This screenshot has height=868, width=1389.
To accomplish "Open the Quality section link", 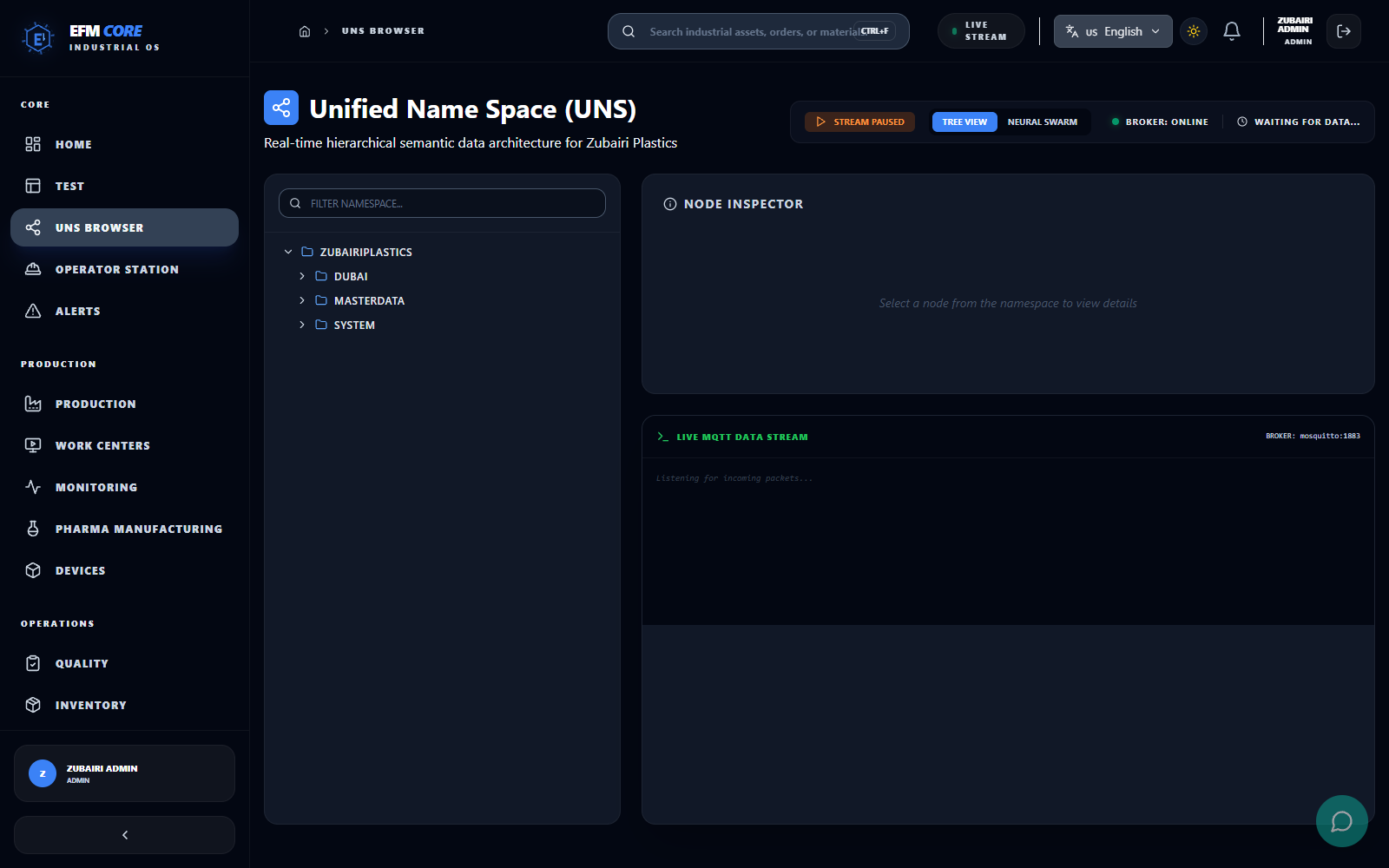I will [82, 663].
